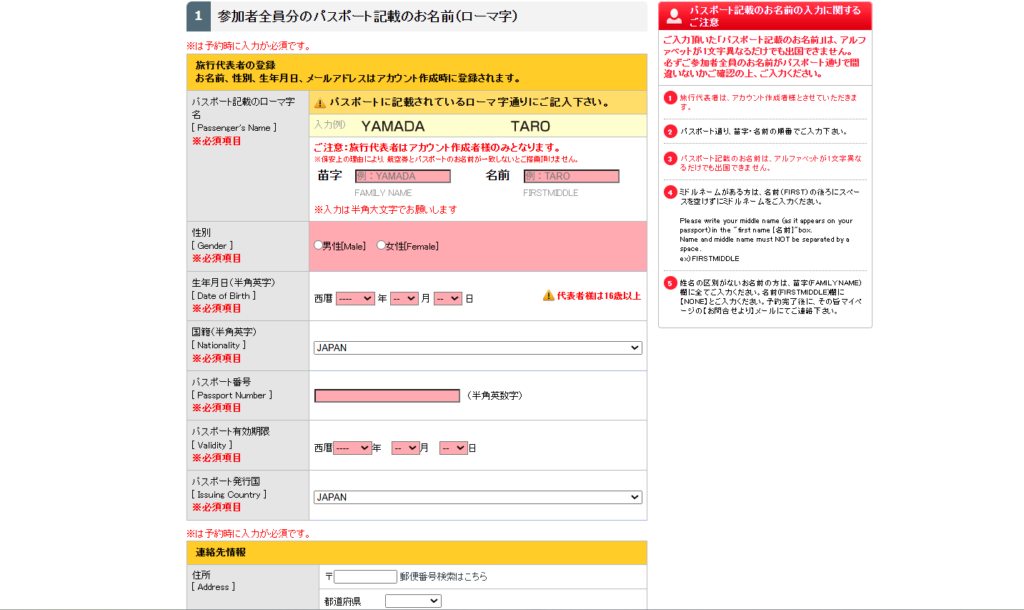This screenshot has width=1024, height=610.
Task: Open the birth year dropdown
Action: [x=355, y=298]
